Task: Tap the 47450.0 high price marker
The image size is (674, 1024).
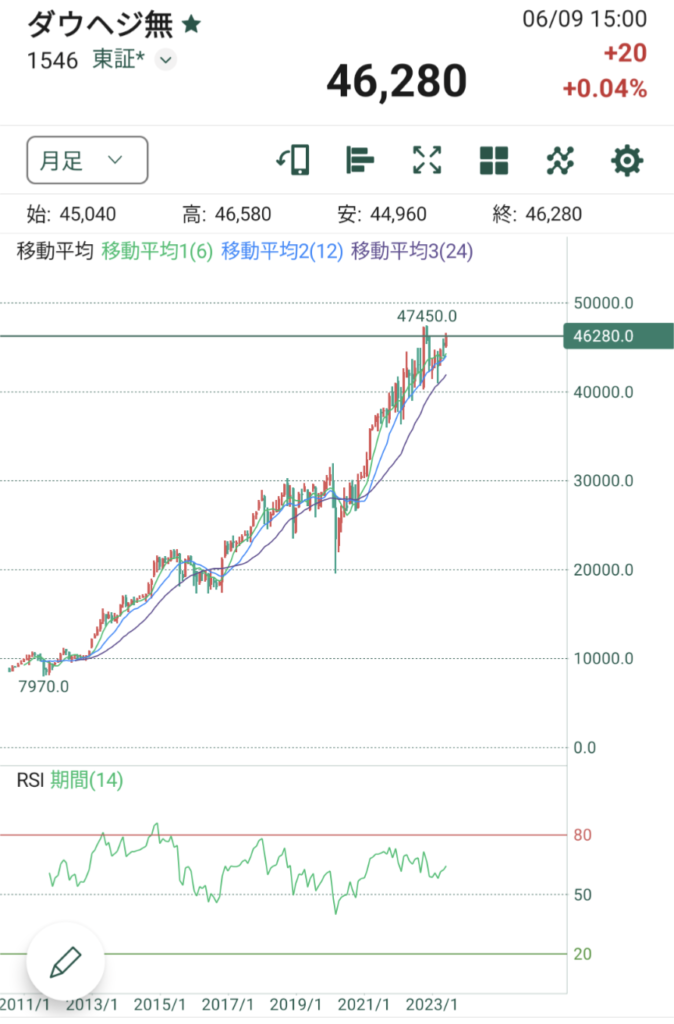Action: tap(427, 315)
